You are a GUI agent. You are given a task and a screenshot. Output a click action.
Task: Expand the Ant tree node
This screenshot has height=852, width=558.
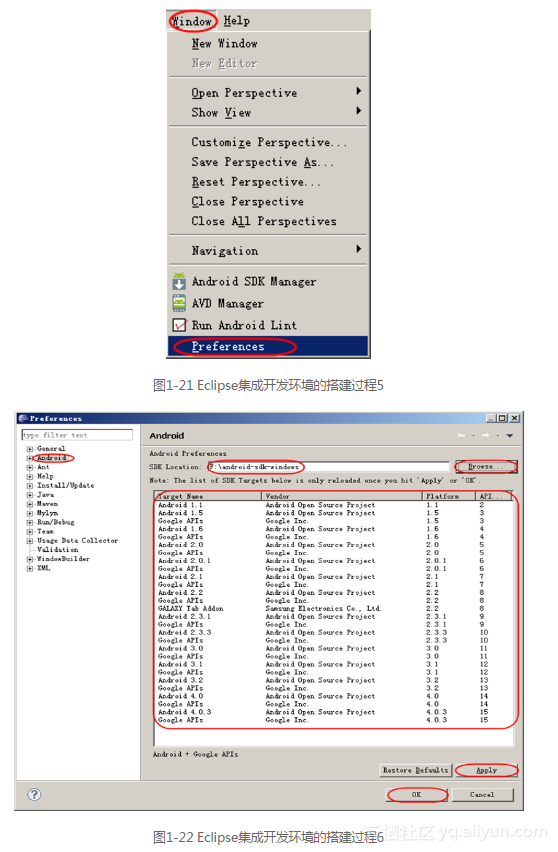point(30,467)
